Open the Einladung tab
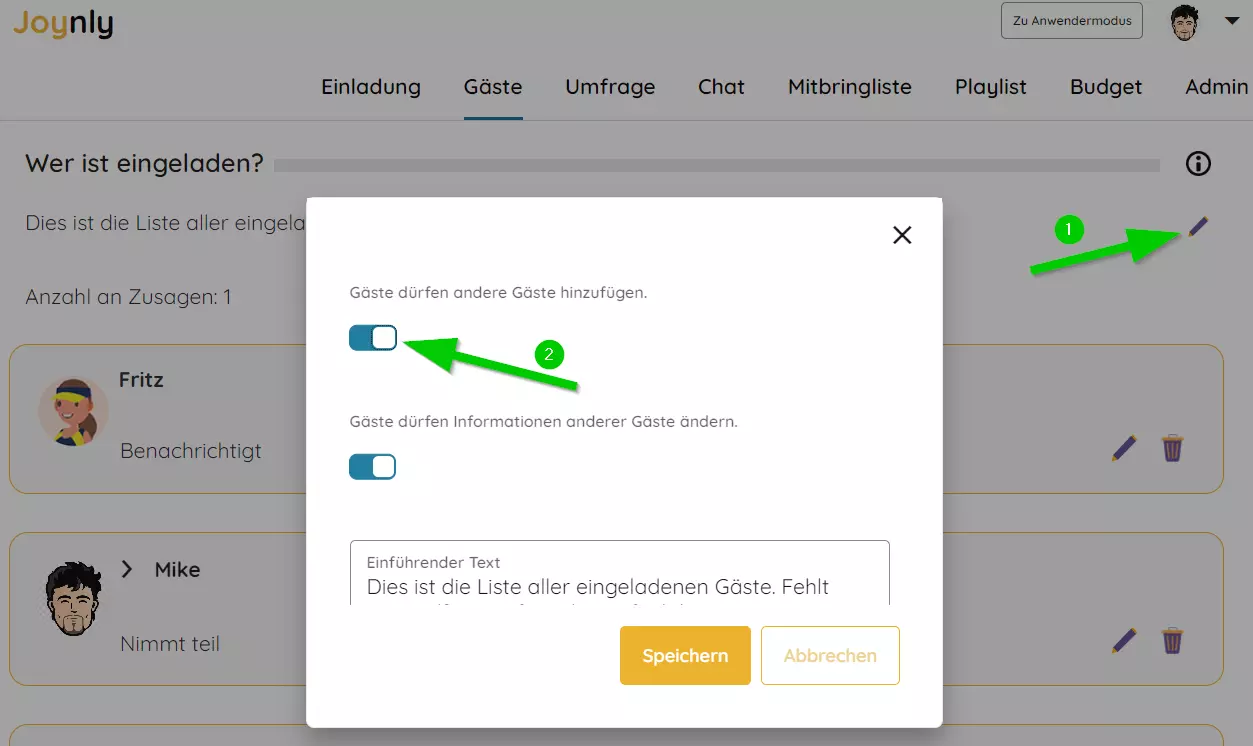Screen dimensions: 1253x746 (x=371, y=87)
